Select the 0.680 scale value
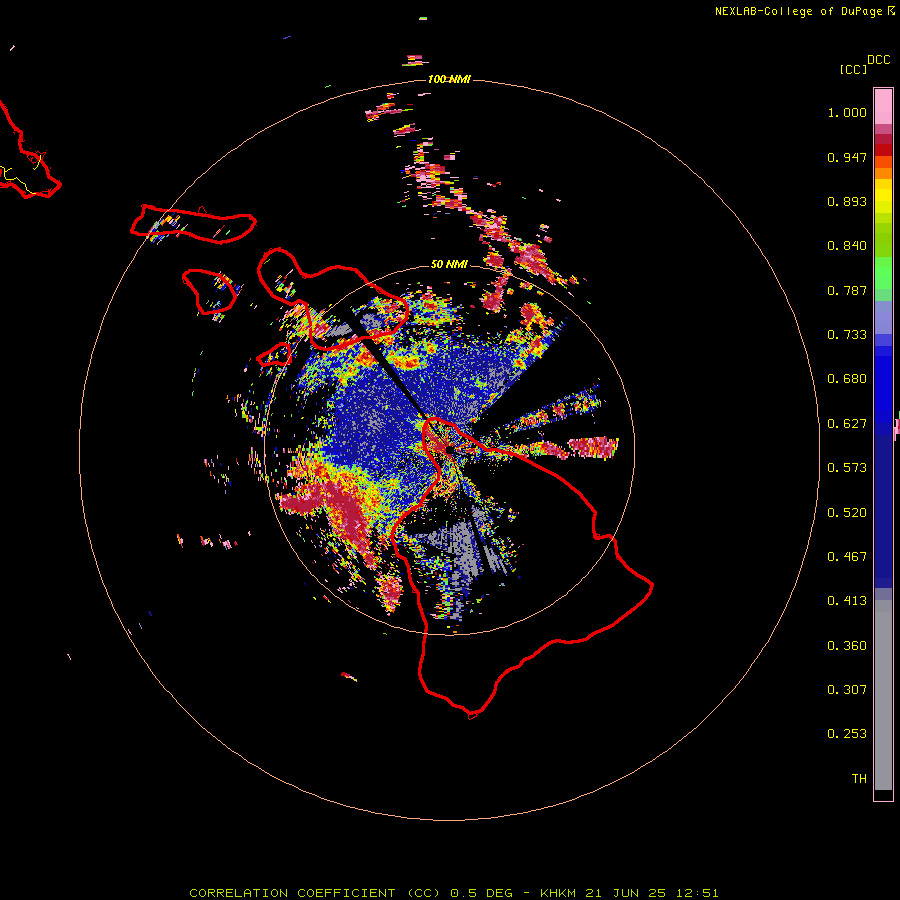This screenshot has height=900, width=900. point(847,379)
